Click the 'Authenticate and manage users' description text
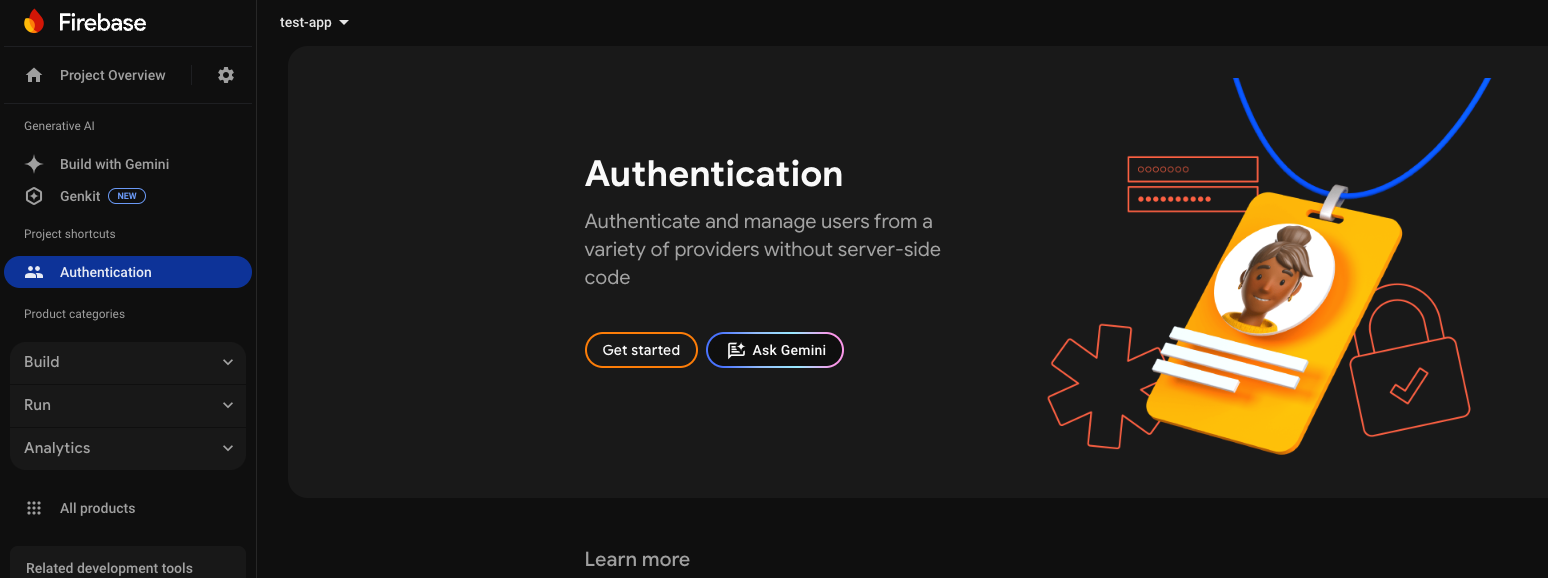The width and height of the screenshot is (1548, 578). pos(762,249)
